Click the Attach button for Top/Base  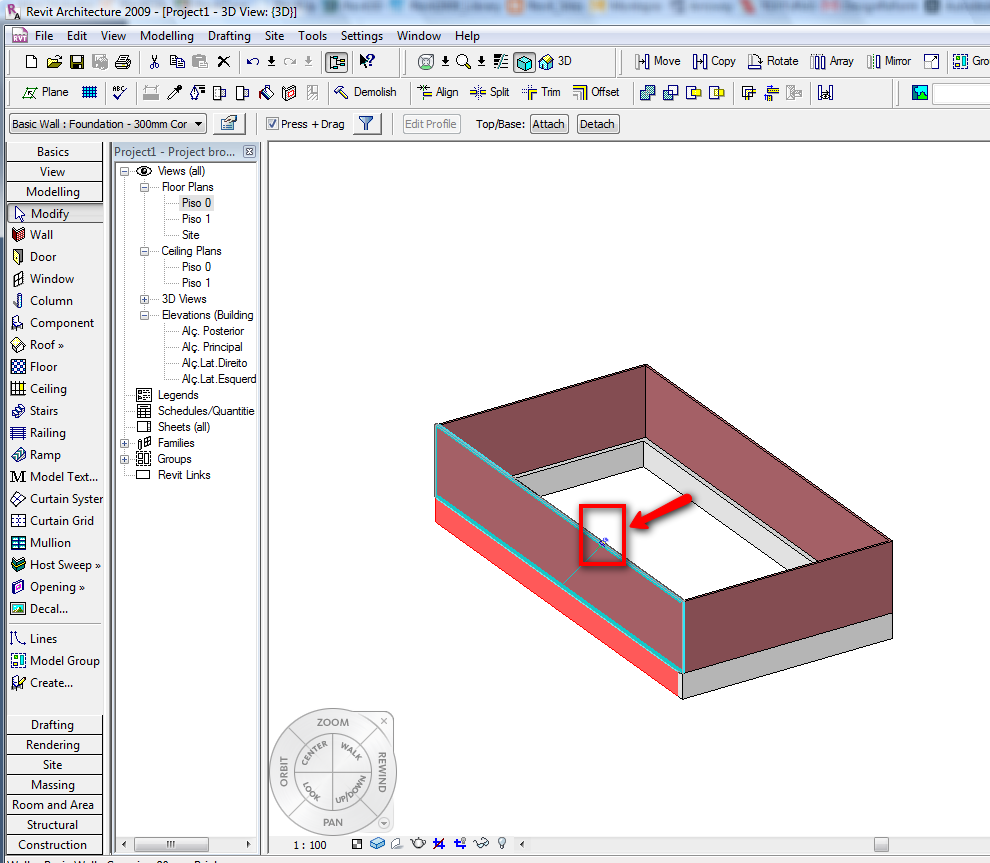(x=548, y=124)
